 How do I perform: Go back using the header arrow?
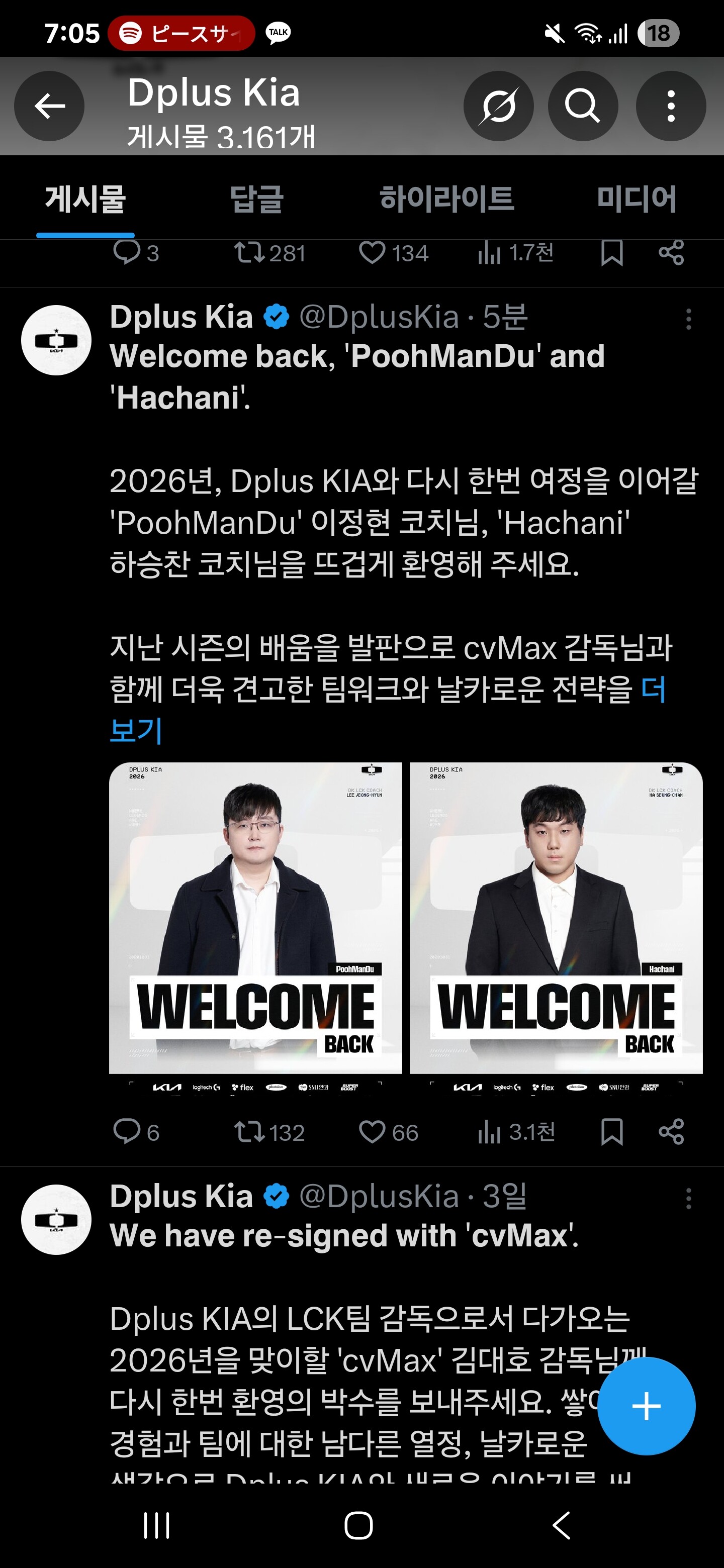pos(49,107)
